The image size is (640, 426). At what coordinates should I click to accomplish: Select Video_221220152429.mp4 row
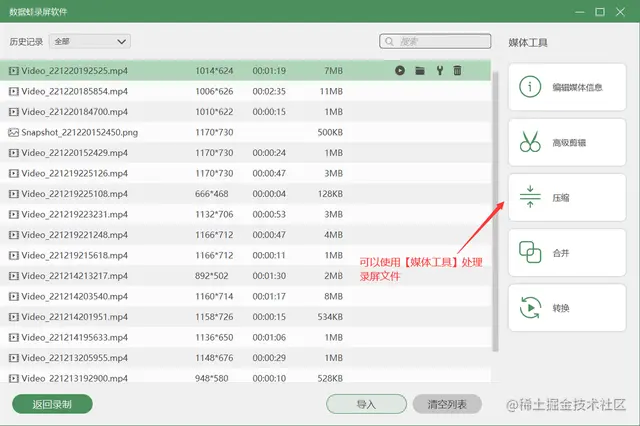(x=245, y=153)
